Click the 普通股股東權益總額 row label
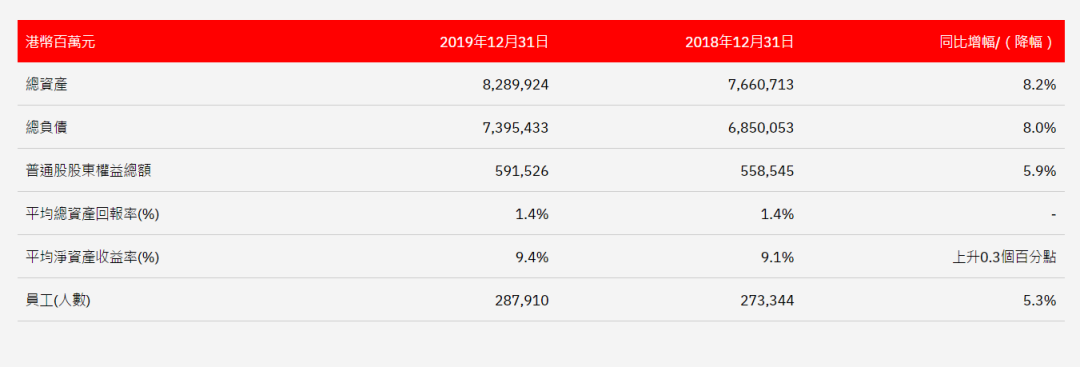The width and height of the screenshot is (1080, 367). pyautogui.click(x=88, y=171)
